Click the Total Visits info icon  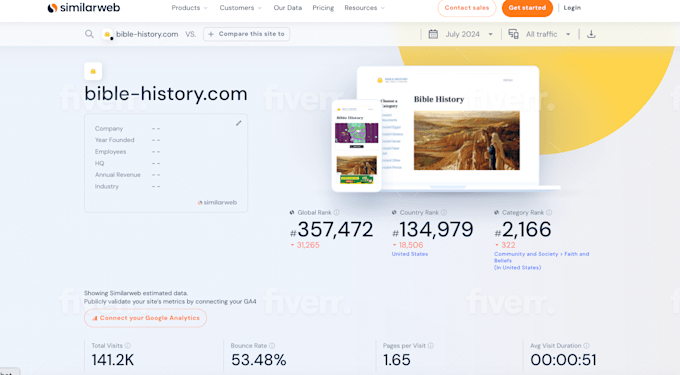tap(128, 346)
